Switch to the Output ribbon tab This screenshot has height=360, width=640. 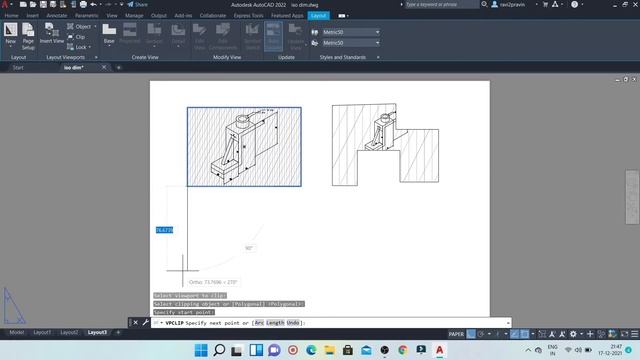coord(159,16)
